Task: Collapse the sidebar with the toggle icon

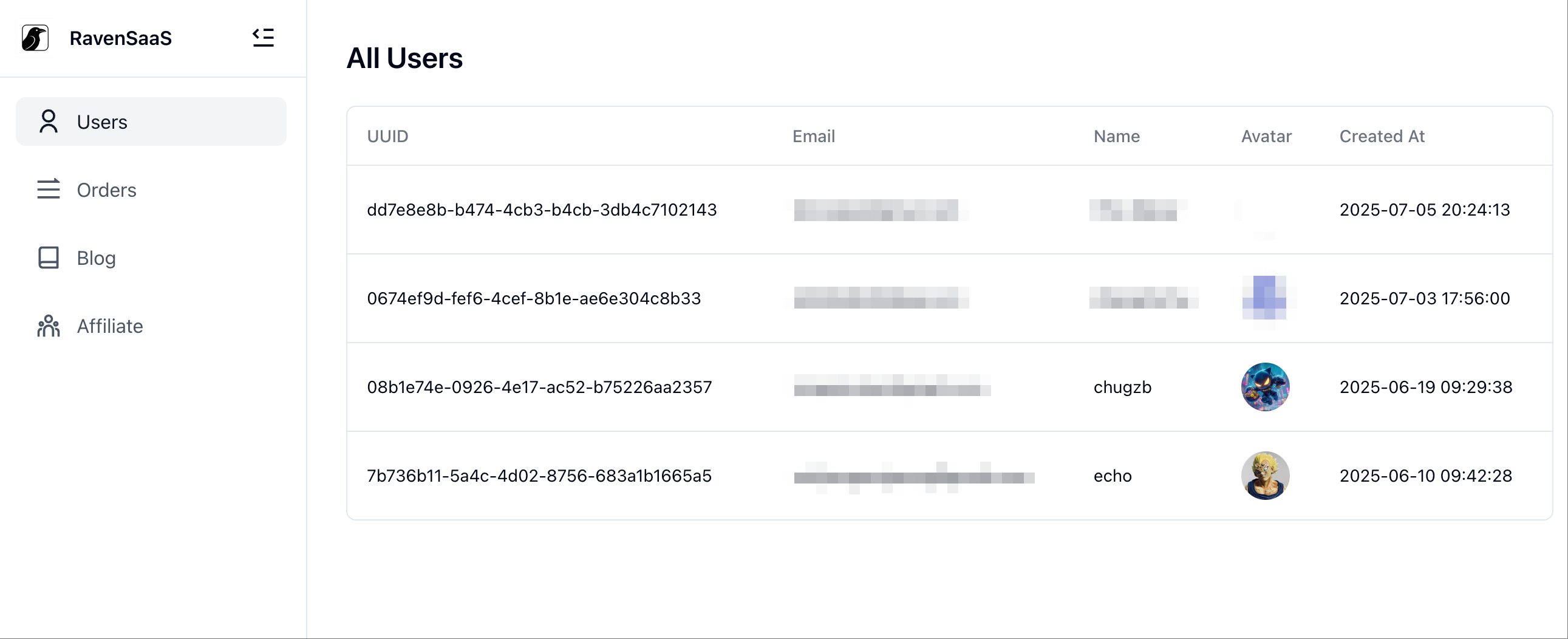Action: click(x=263, y=38)
